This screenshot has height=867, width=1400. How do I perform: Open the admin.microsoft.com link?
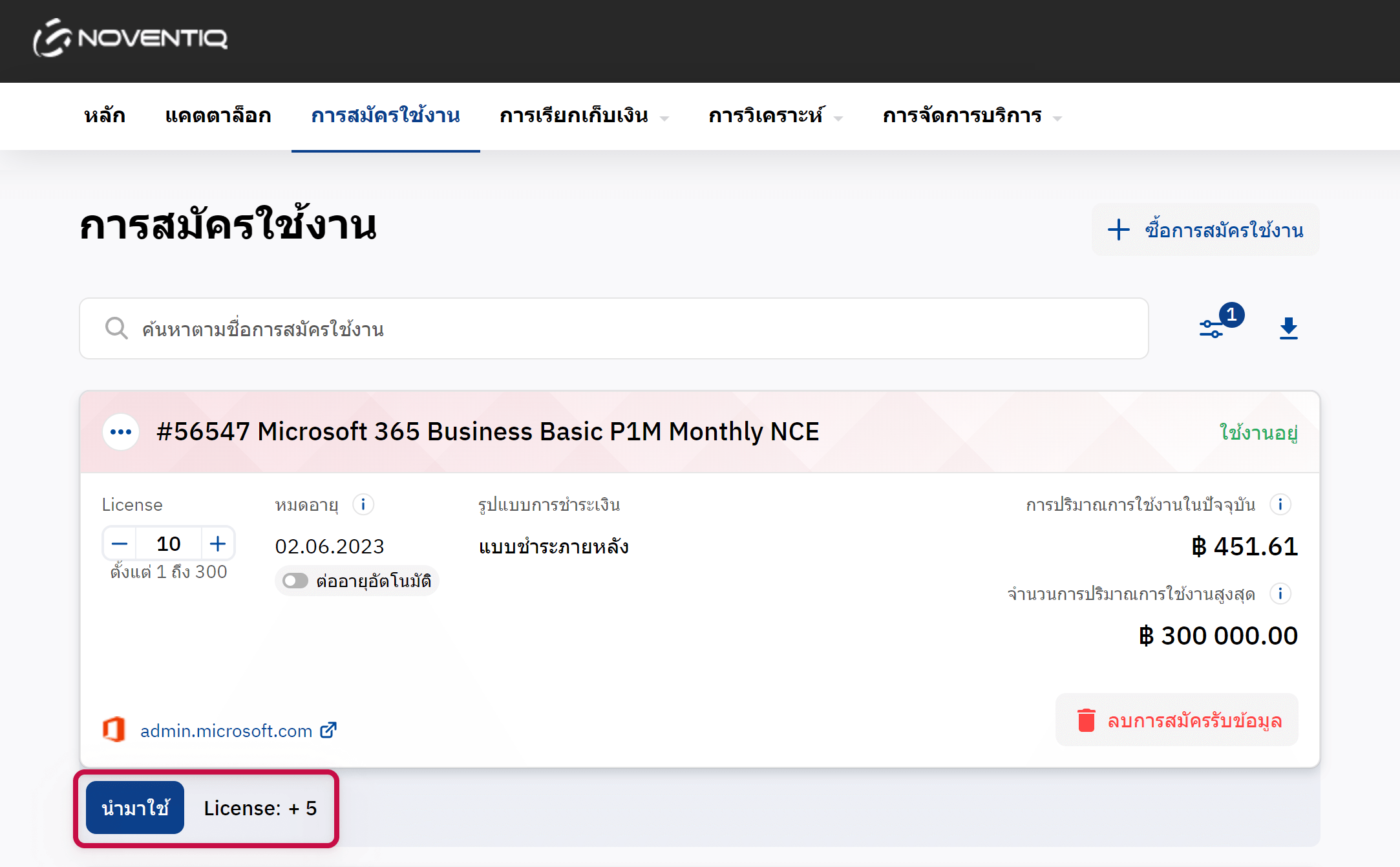pyautogui.click(x=226, y=731)
